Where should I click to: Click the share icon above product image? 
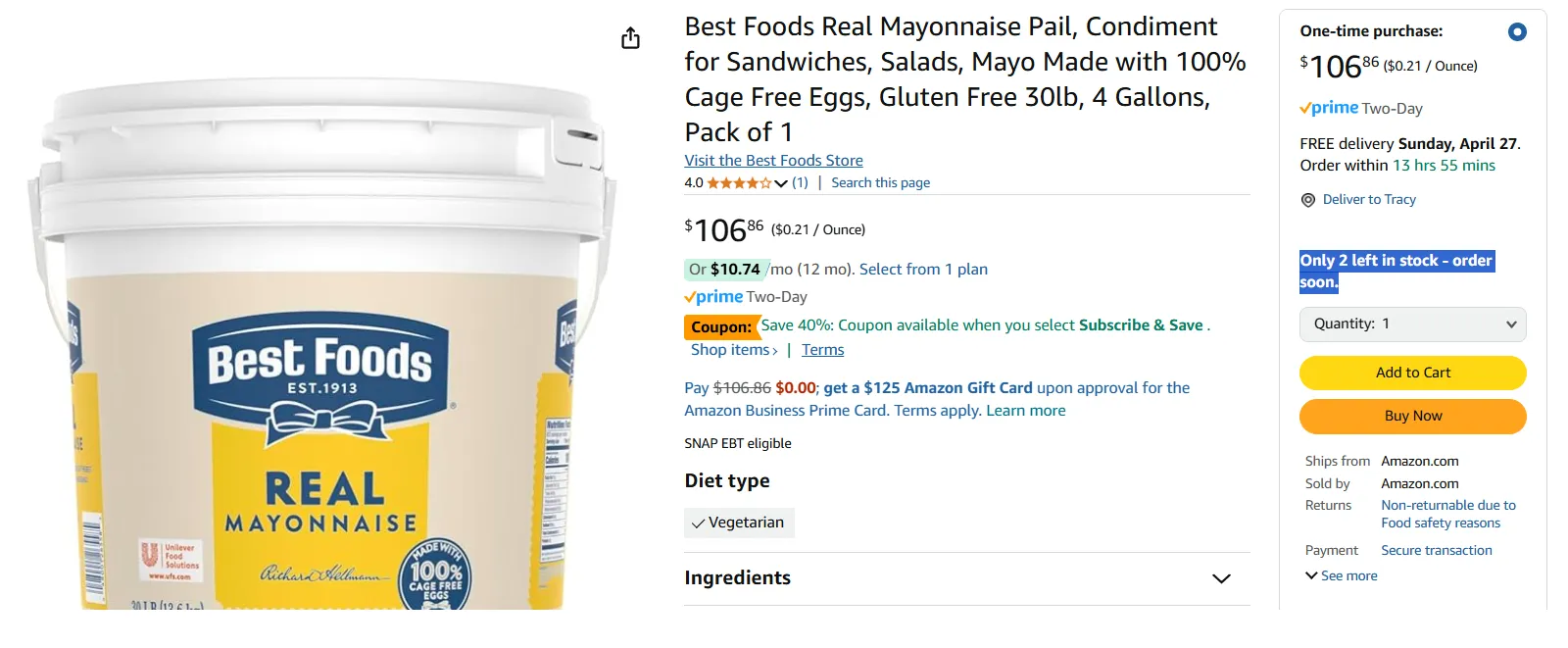tap(630, 38)
